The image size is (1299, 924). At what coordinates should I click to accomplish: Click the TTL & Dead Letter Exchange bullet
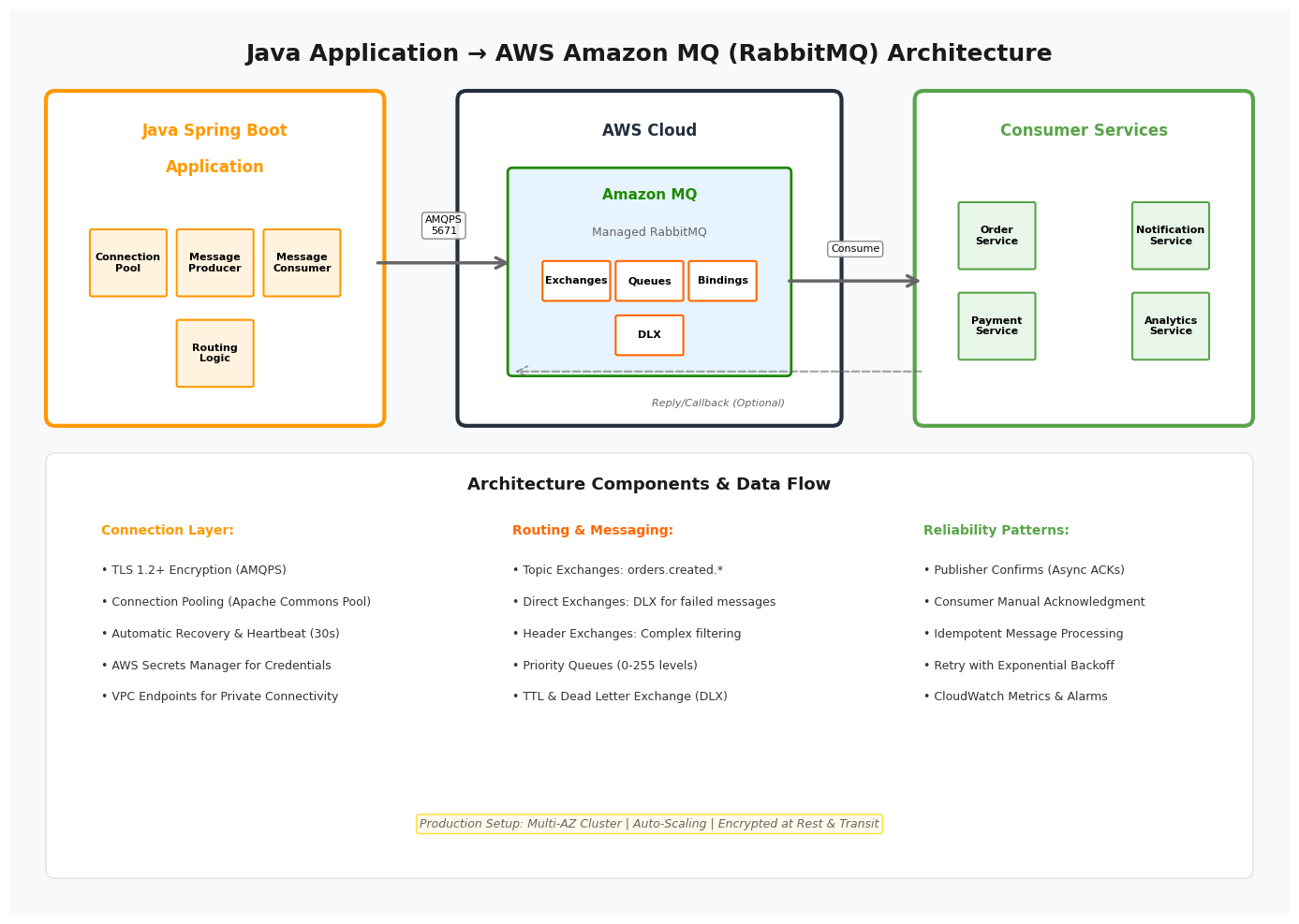click(620, 697)
